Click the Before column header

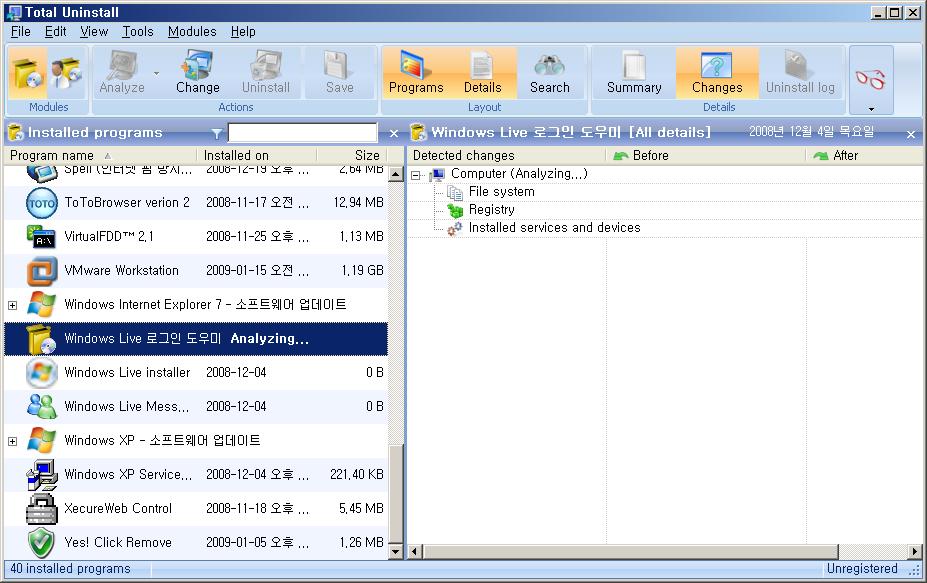click(x=706, y=156)
